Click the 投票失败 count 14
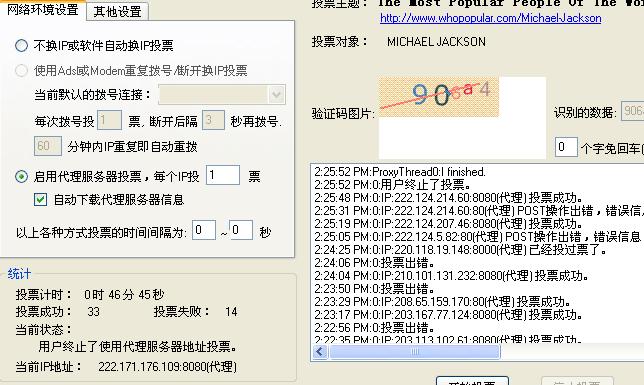 pyautogui.click(x=231, y=312)
